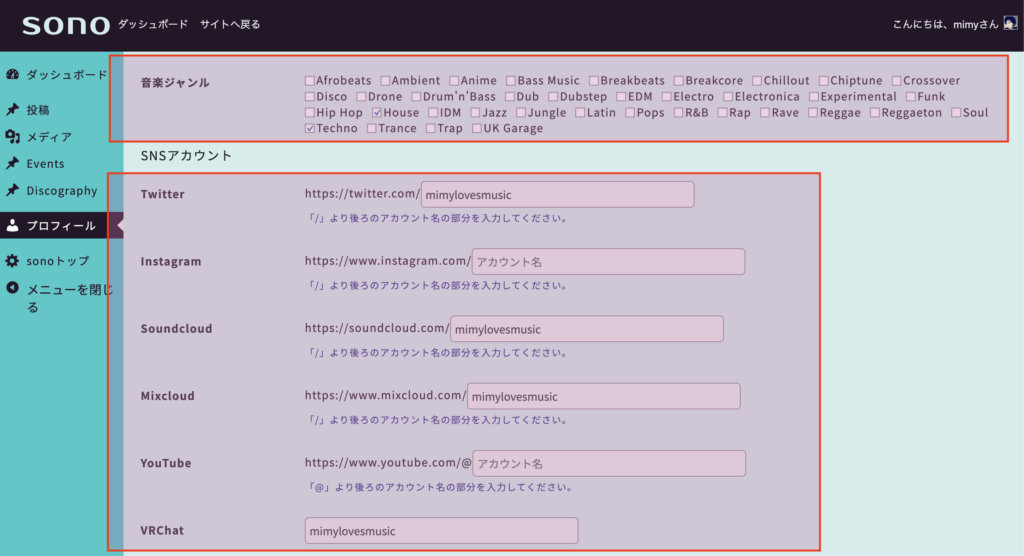Click the Instagram account name field

pos(608,262)
